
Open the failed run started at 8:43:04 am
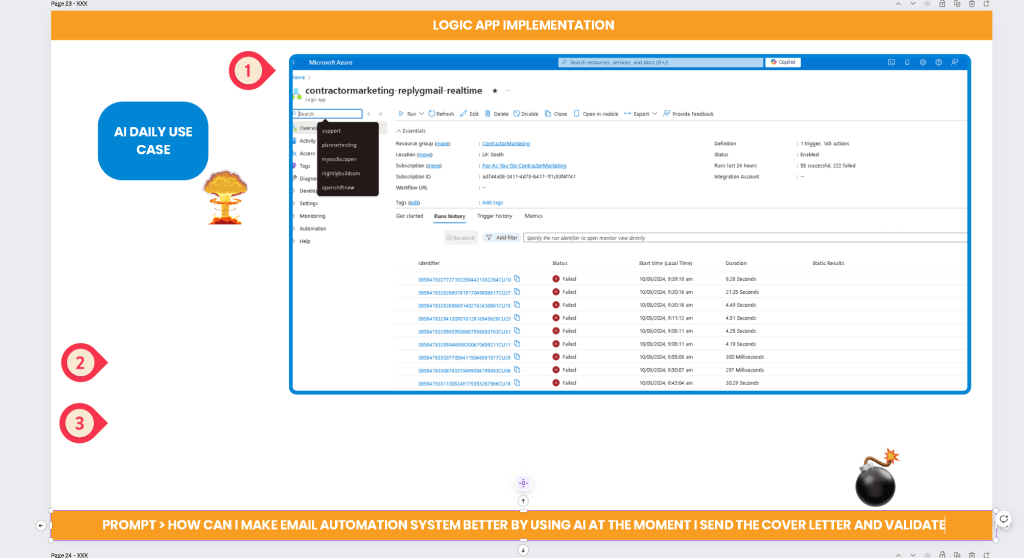(464, 384)
